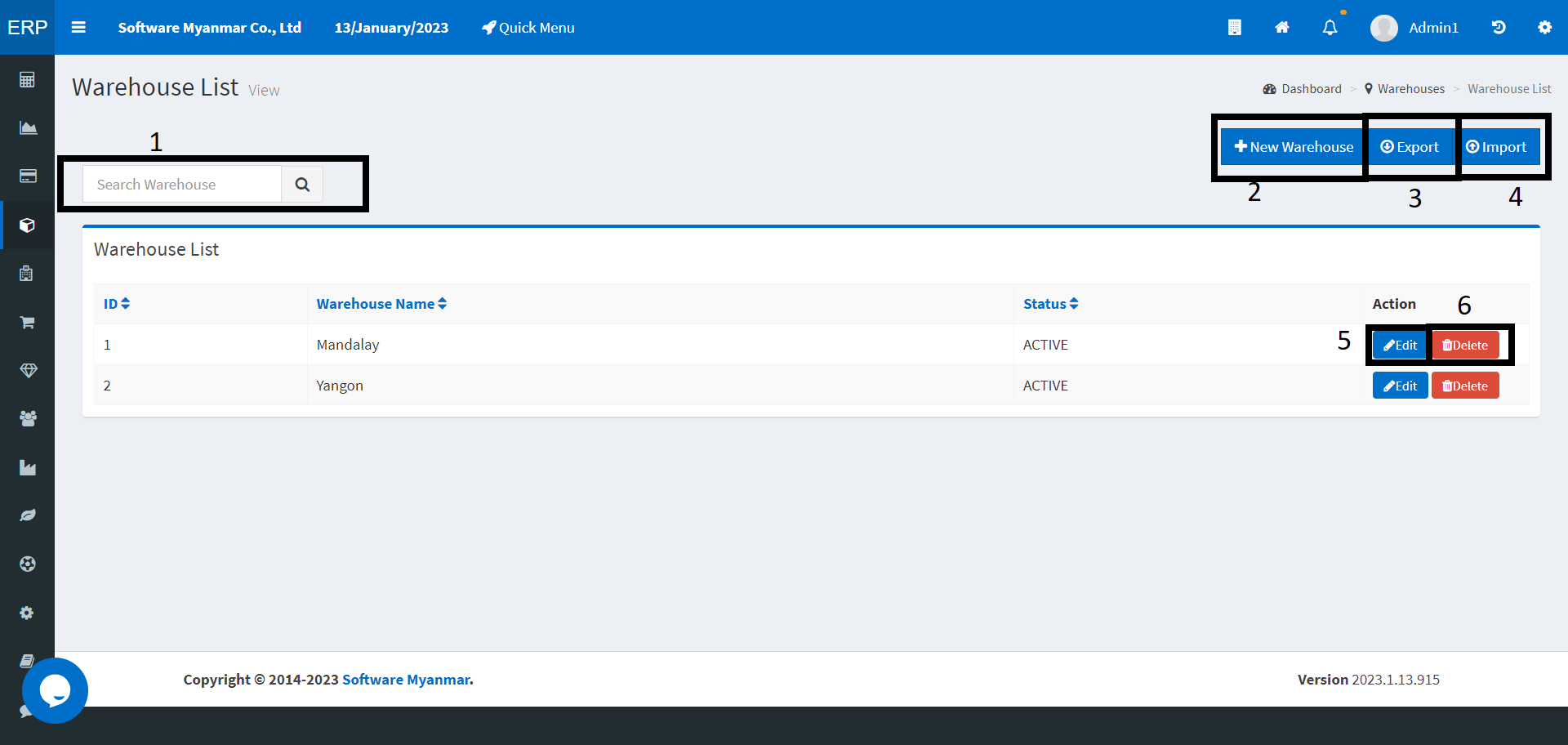Sort table by Status column
This screenshot has height=745, width=1568.
(1050, 304)
